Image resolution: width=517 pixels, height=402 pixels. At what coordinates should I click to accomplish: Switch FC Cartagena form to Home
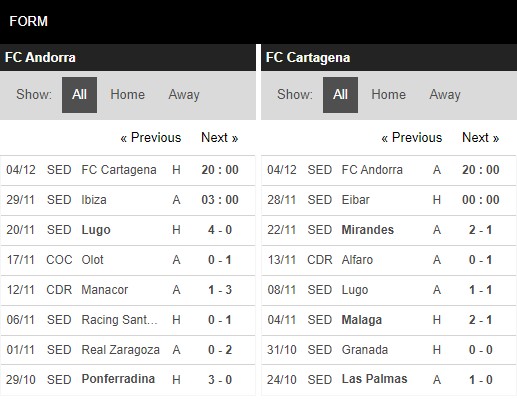click(x=388, y=95)
